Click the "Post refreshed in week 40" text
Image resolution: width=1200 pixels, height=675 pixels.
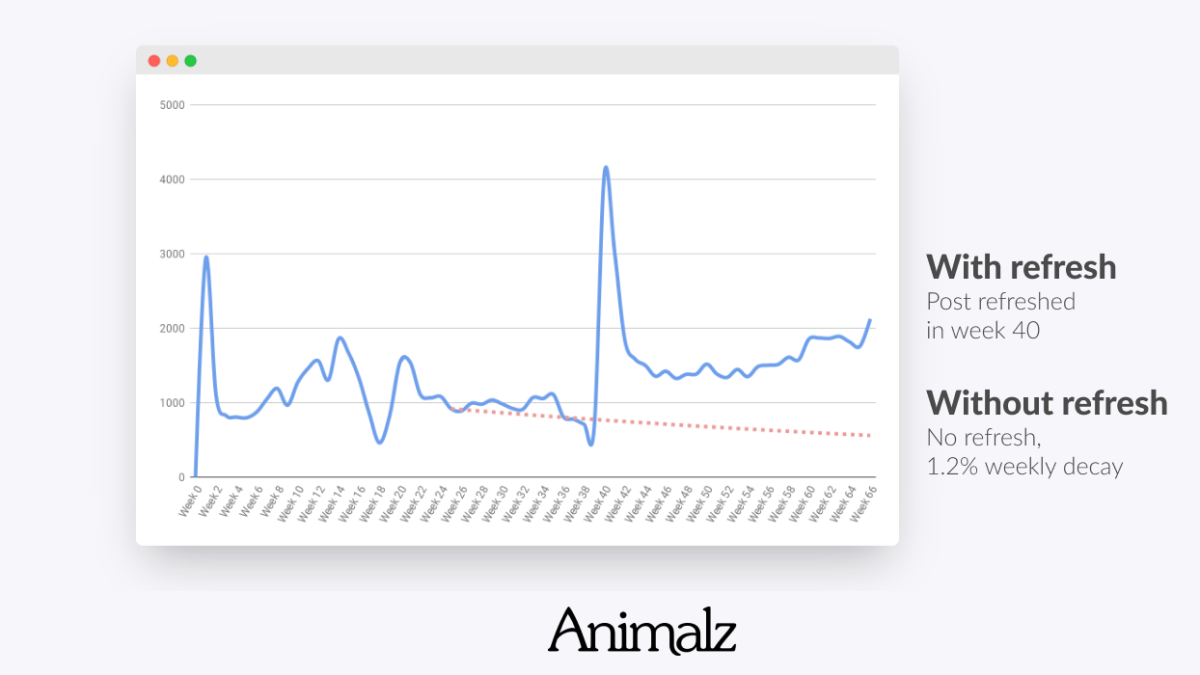1000,315
